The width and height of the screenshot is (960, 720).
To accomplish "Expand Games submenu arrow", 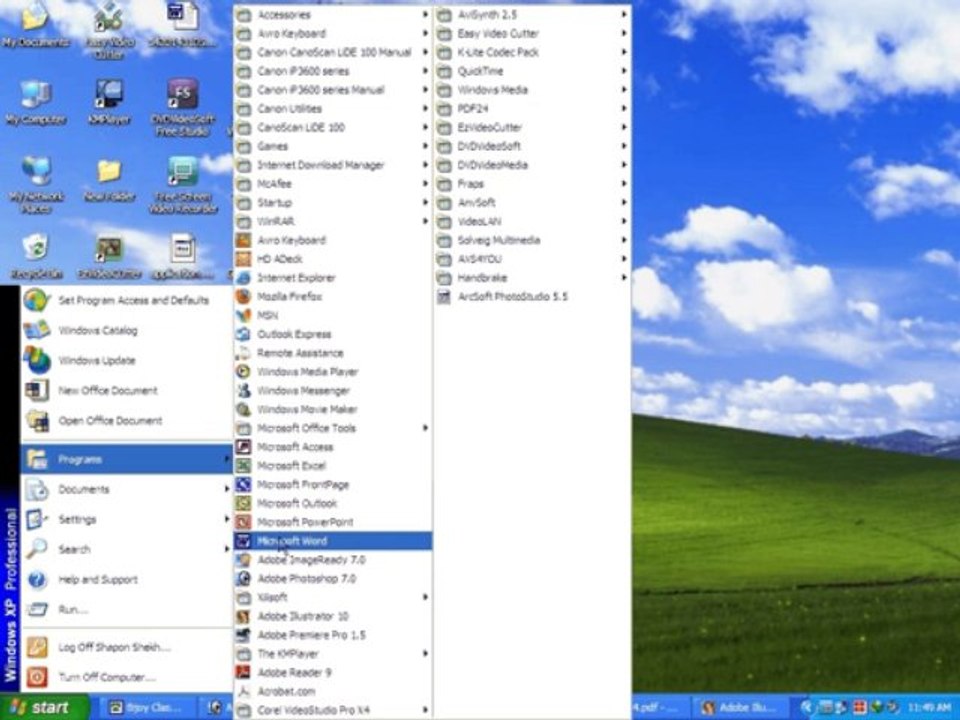I will pos(425,146).
